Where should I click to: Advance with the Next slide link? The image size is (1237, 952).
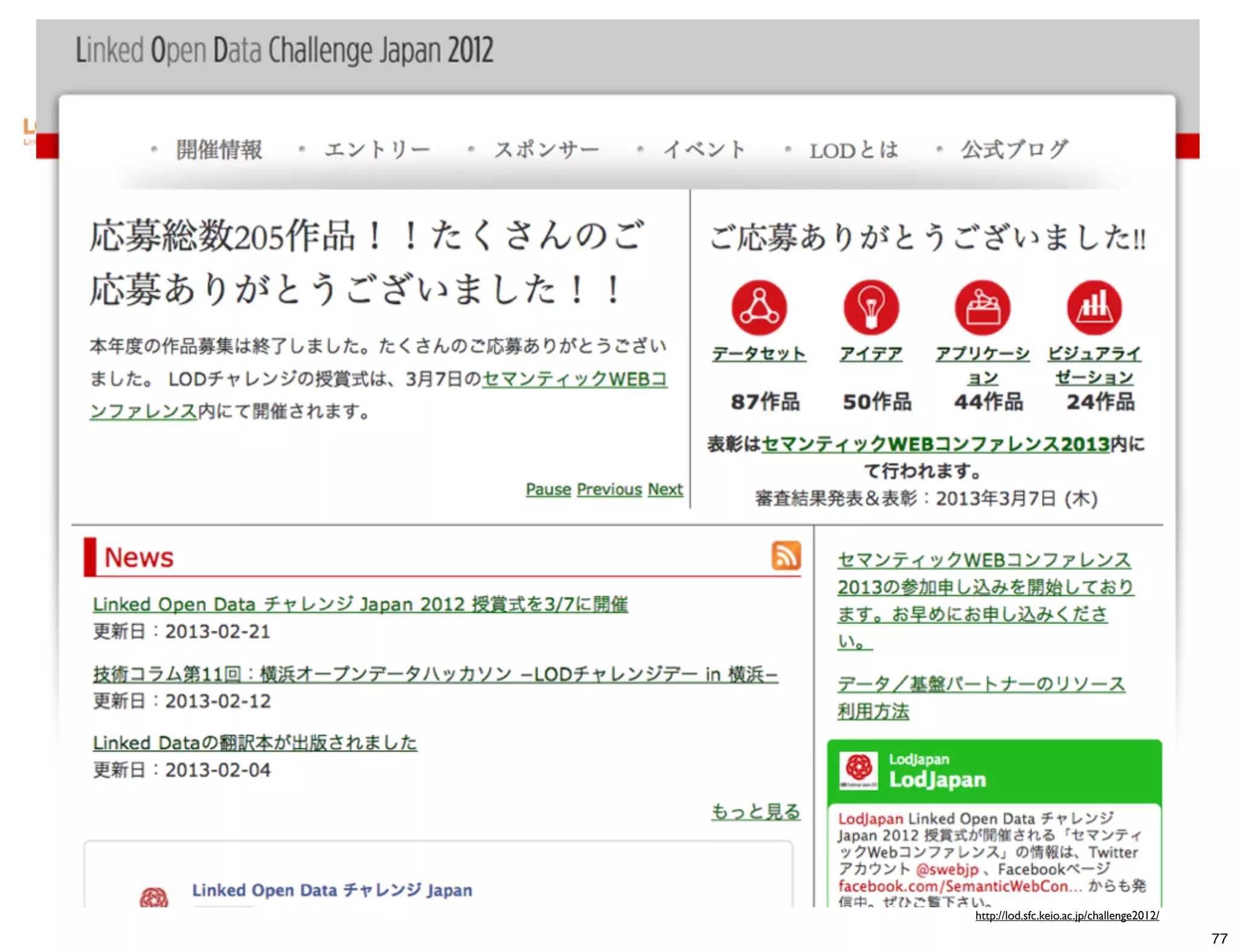point(666,489)
